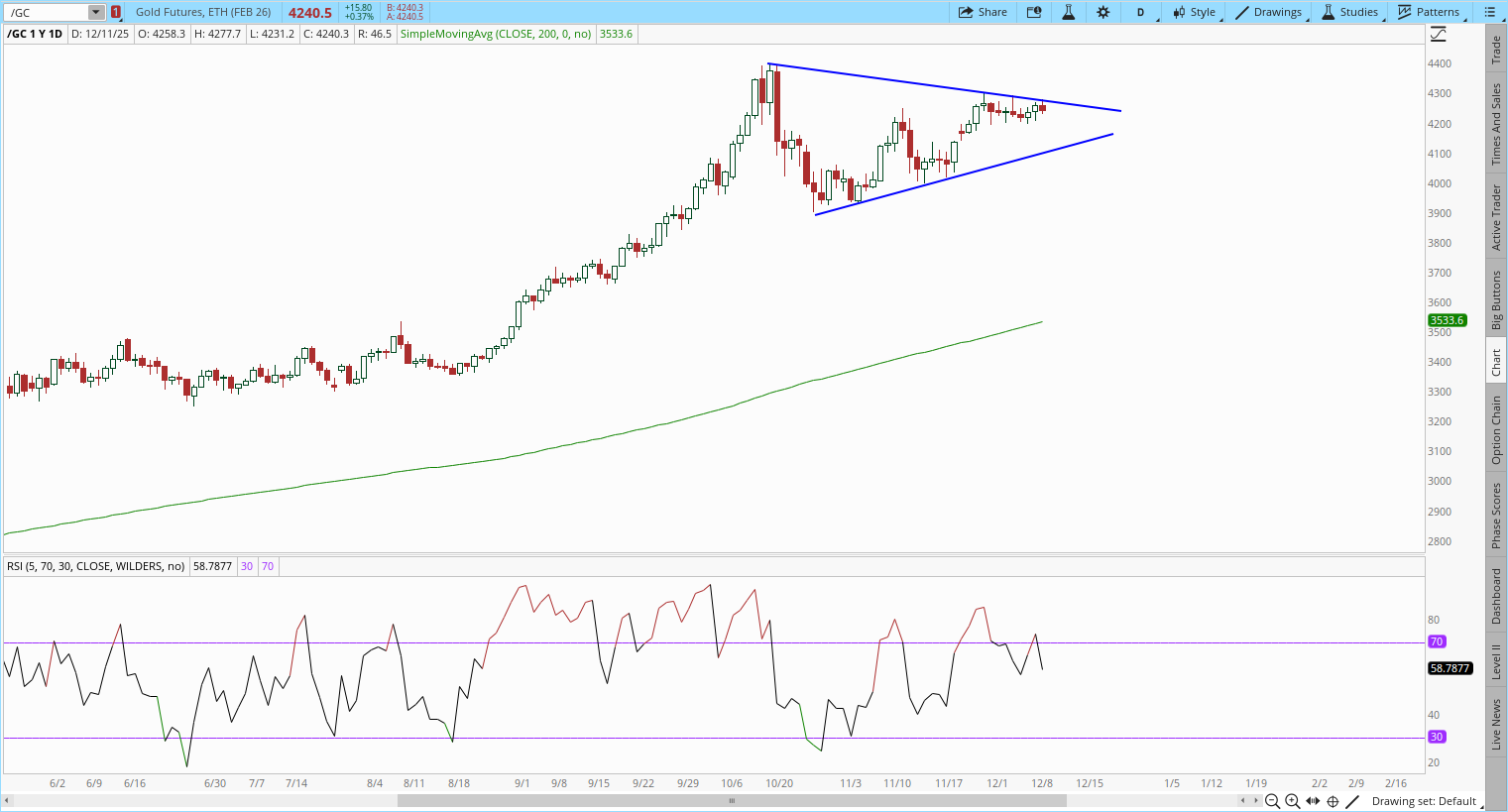Switch to the Dashboard side tab

click(x=1496, y=596)
